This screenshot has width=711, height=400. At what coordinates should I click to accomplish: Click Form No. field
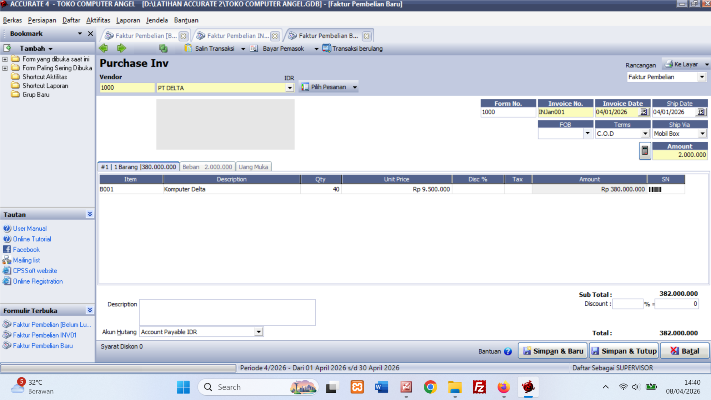(508, 112)
